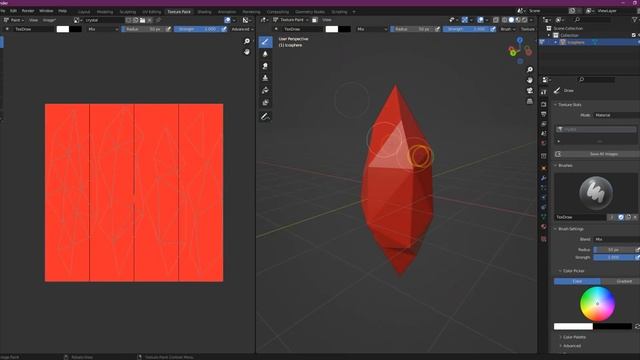Switch to the Layout workspace tab
The height and width of the screenshot is (360, 640).
(84, 12)
